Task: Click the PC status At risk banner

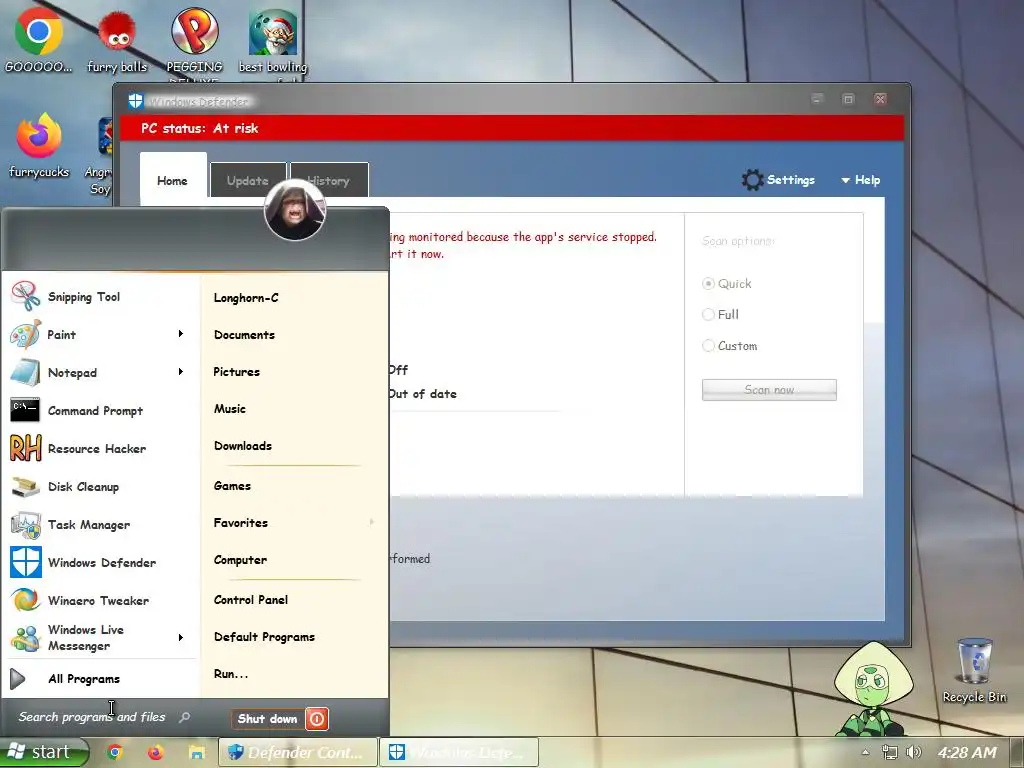Action: [x=512, y=128]
